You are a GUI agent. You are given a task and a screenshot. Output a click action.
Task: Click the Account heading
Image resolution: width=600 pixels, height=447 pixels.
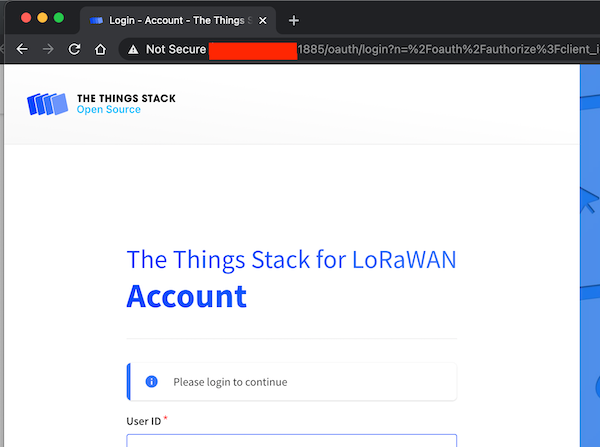pyautogui.click(x=187, y=296)
